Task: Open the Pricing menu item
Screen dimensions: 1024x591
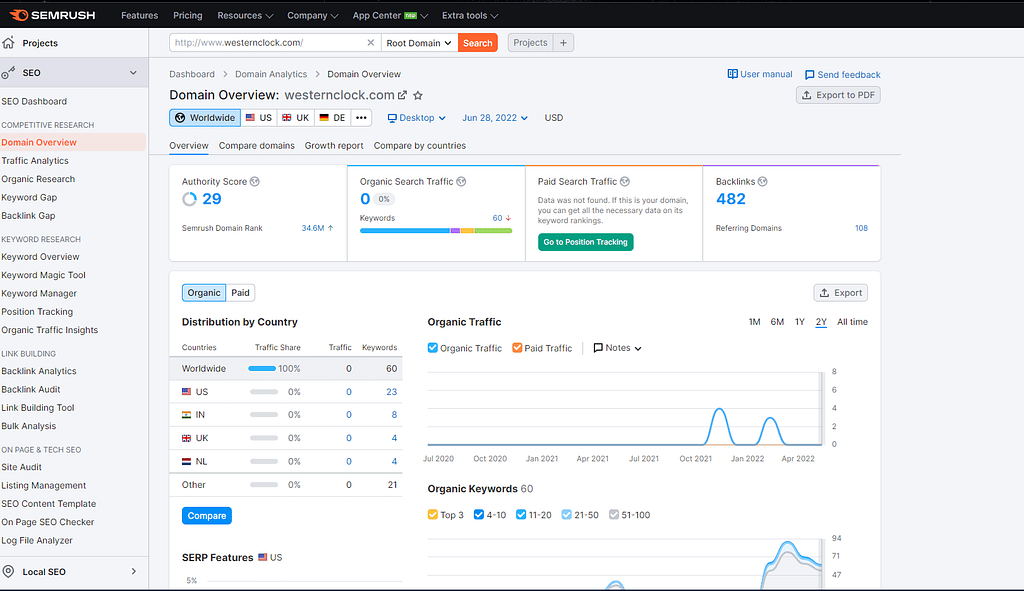Action: point(187,15)
